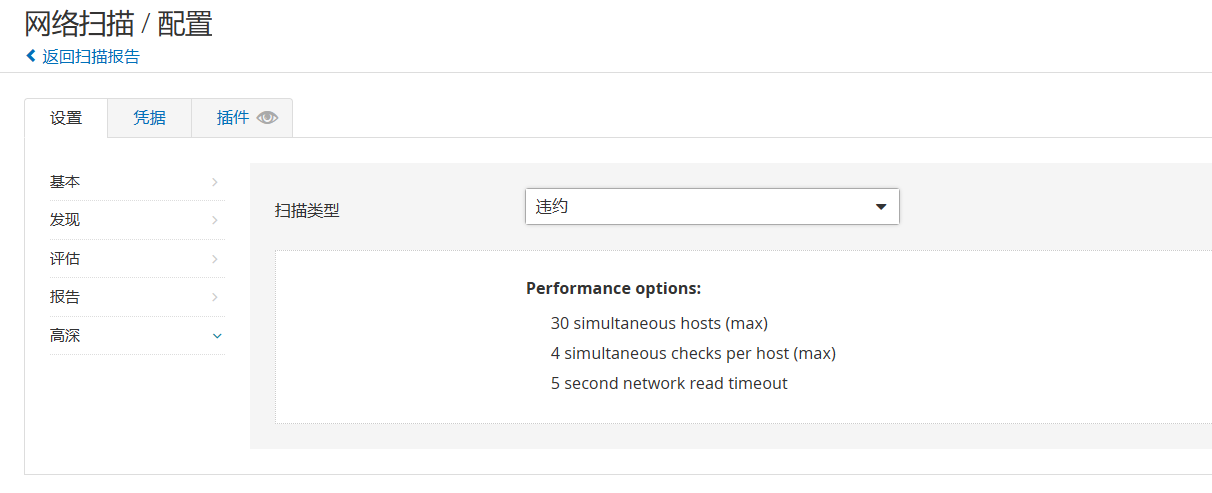The height and width of the screenshot is (493, 1212).
Task: Switch to the 设置 tab
Action: (66, 118)
